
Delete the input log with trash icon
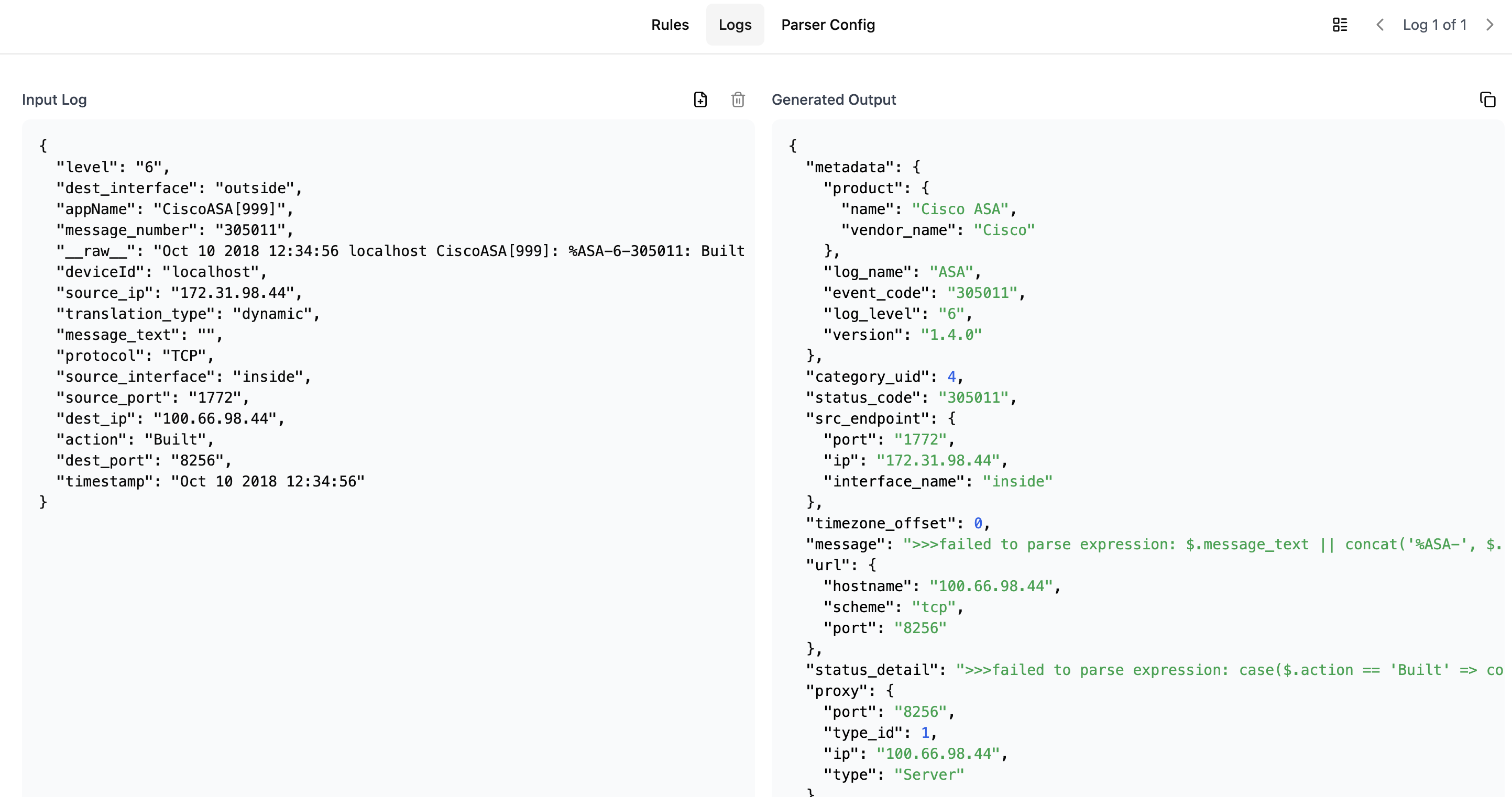pyautogui.click(x=738, y=99)
